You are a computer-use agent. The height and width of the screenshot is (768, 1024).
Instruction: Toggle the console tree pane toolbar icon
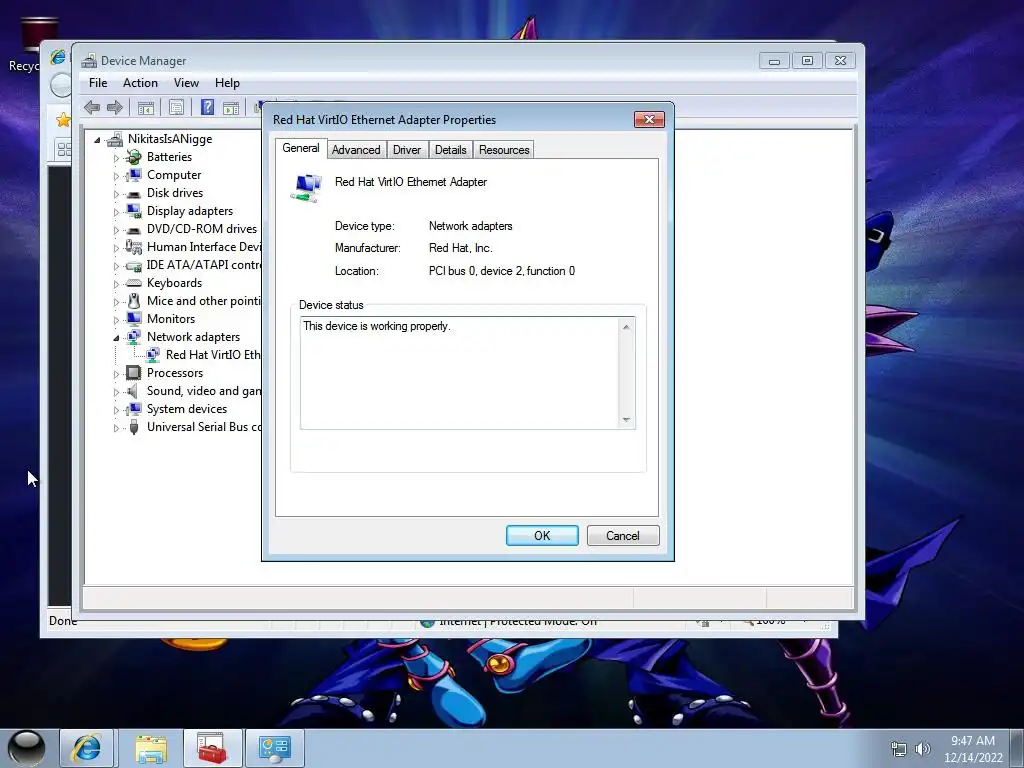146,108
